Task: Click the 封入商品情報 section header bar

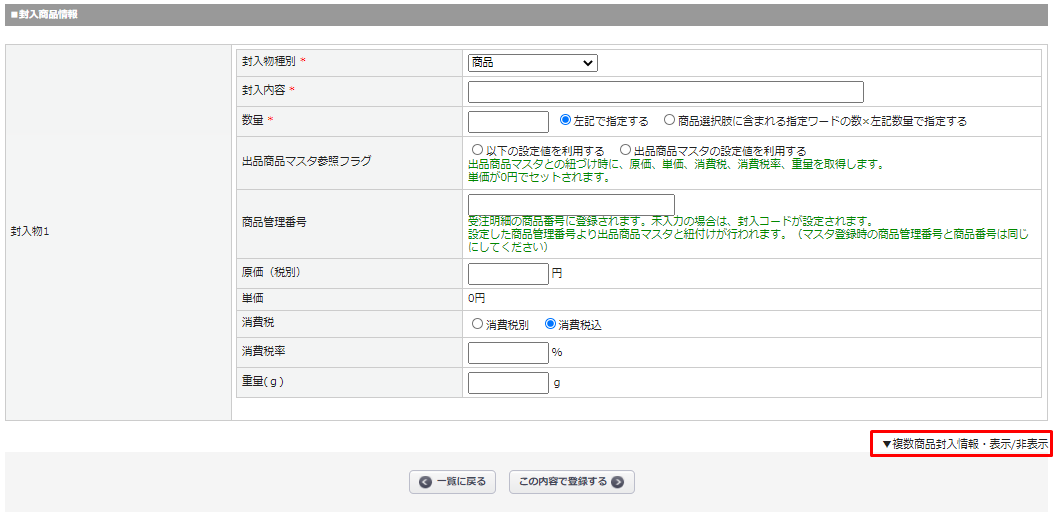Action: coord(527,15)
